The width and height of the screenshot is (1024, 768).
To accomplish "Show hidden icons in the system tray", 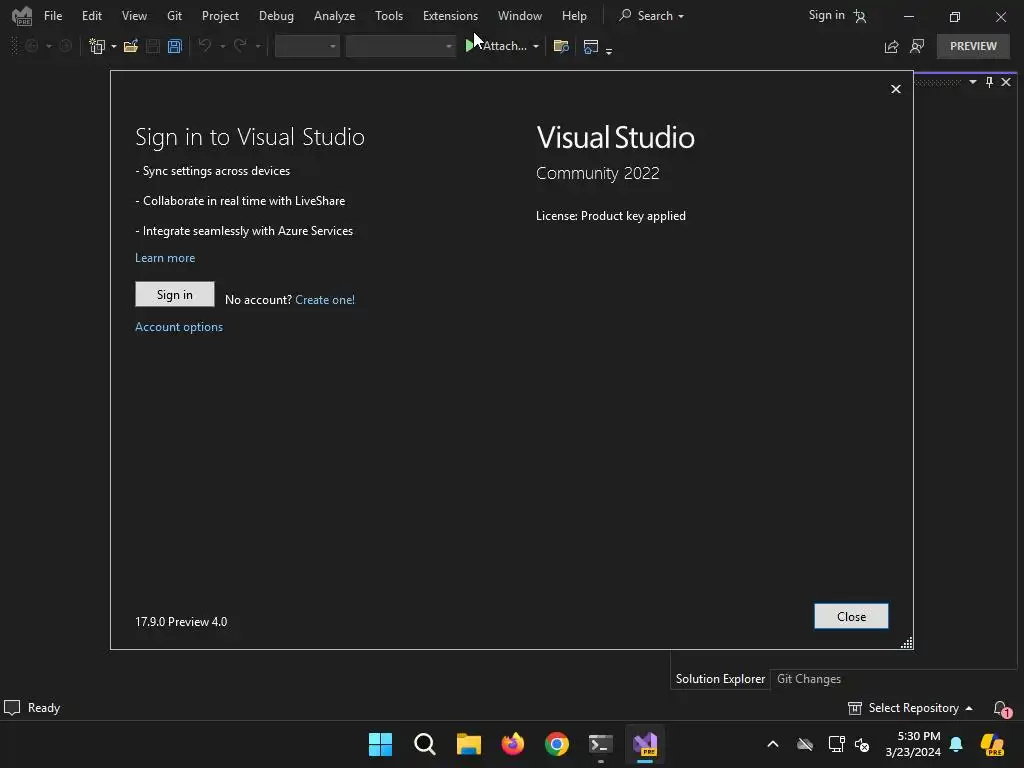I will pos(773,744).
